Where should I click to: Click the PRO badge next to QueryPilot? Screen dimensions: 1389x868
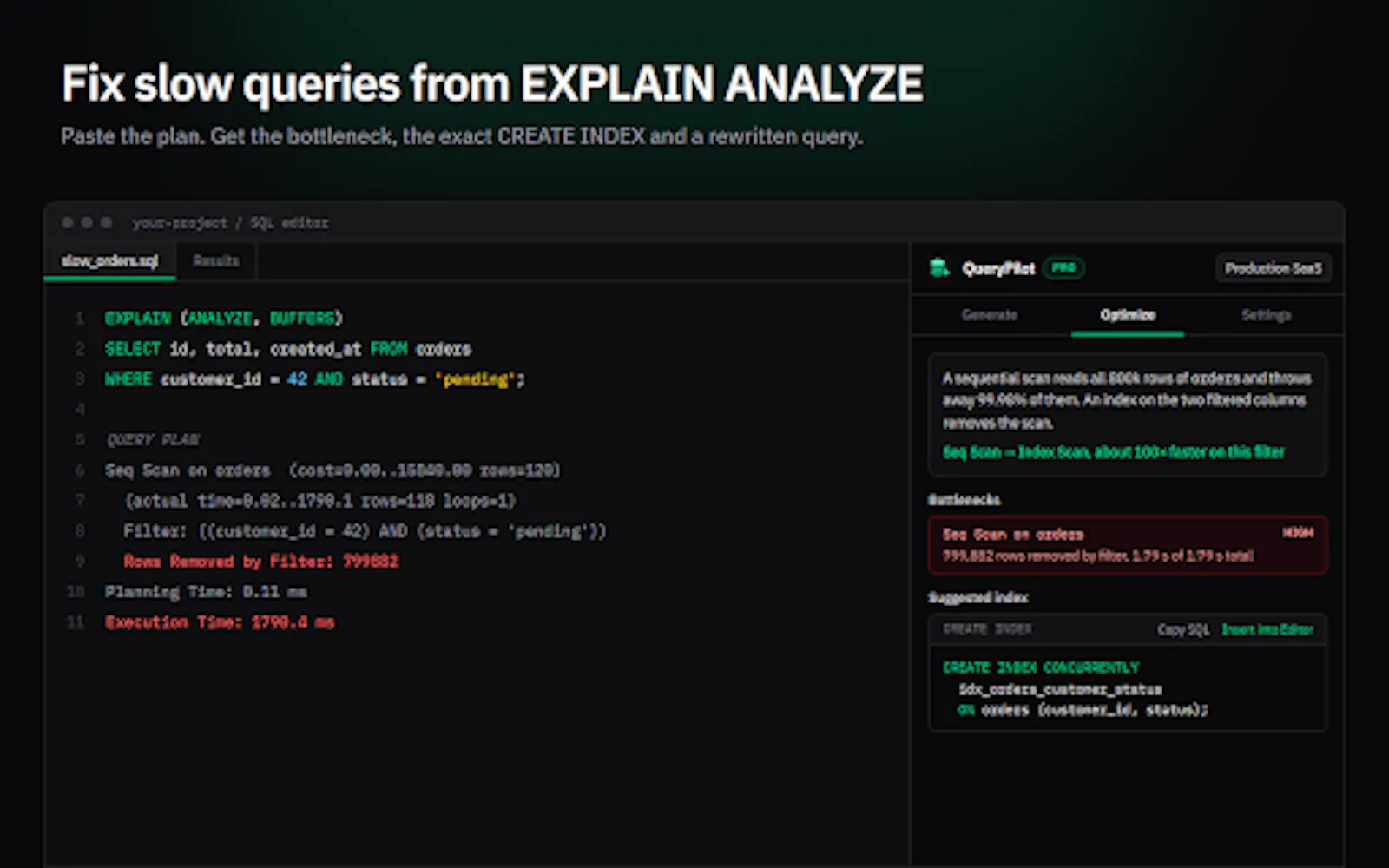coord(1064,268)
